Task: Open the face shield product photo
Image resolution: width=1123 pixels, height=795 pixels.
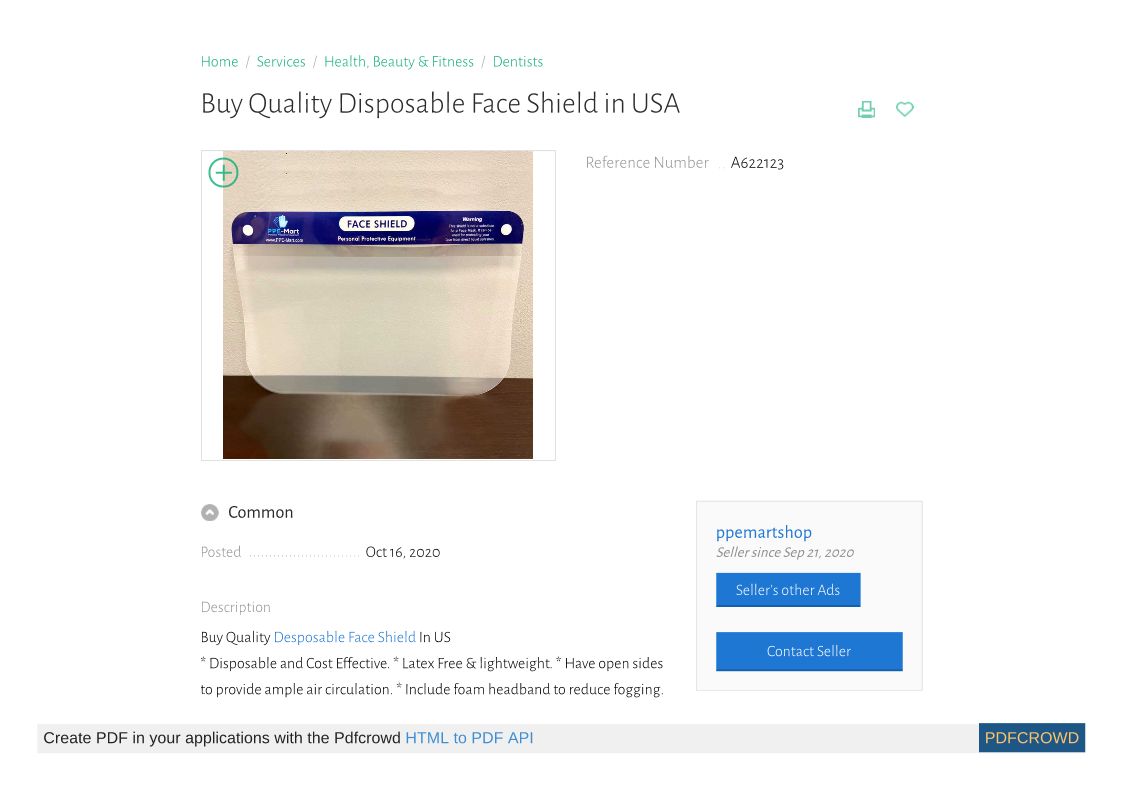Action: tap(378, 305)
